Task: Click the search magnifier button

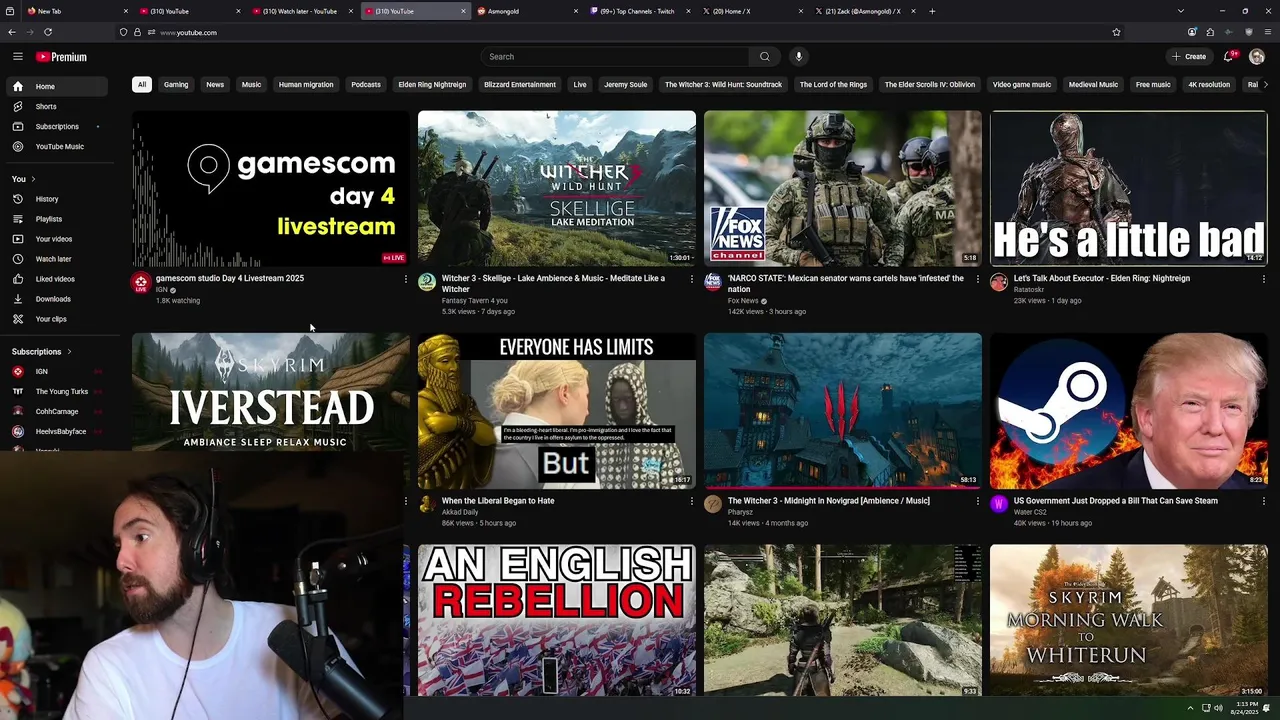Action: 765,57
